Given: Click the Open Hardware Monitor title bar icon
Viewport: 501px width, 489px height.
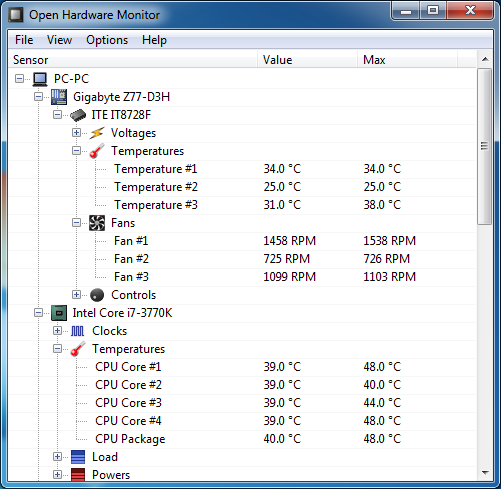Looking at the screenshot, I should [16, 15].
